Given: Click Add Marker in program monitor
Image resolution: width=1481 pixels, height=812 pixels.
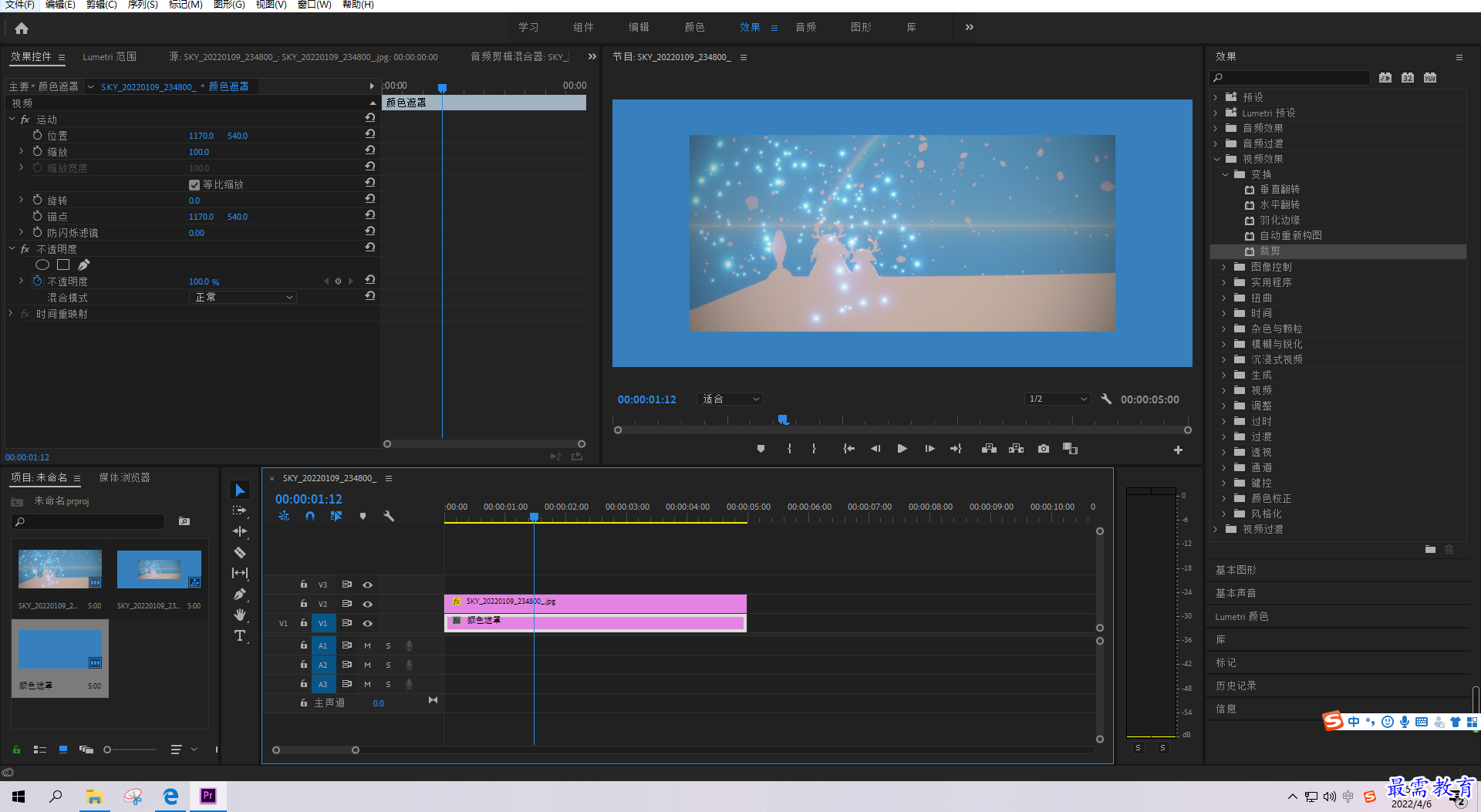Looking at the screenshot, I should pyautogui.click(x=761, y=449).
